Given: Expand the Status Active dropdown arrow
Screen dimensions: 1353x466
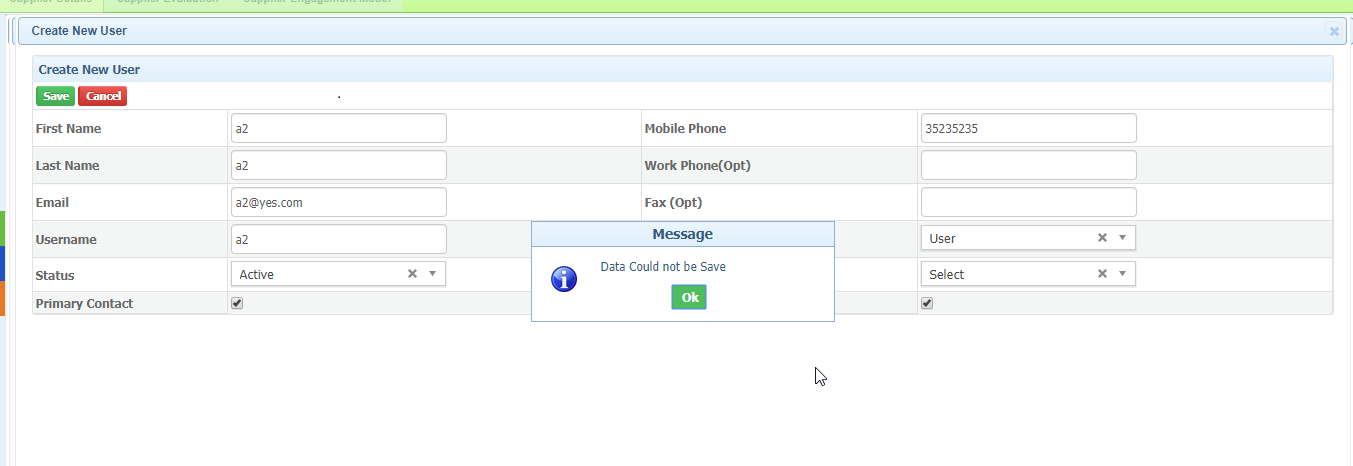Looking at the screenshot, I should tap(432, 274).
